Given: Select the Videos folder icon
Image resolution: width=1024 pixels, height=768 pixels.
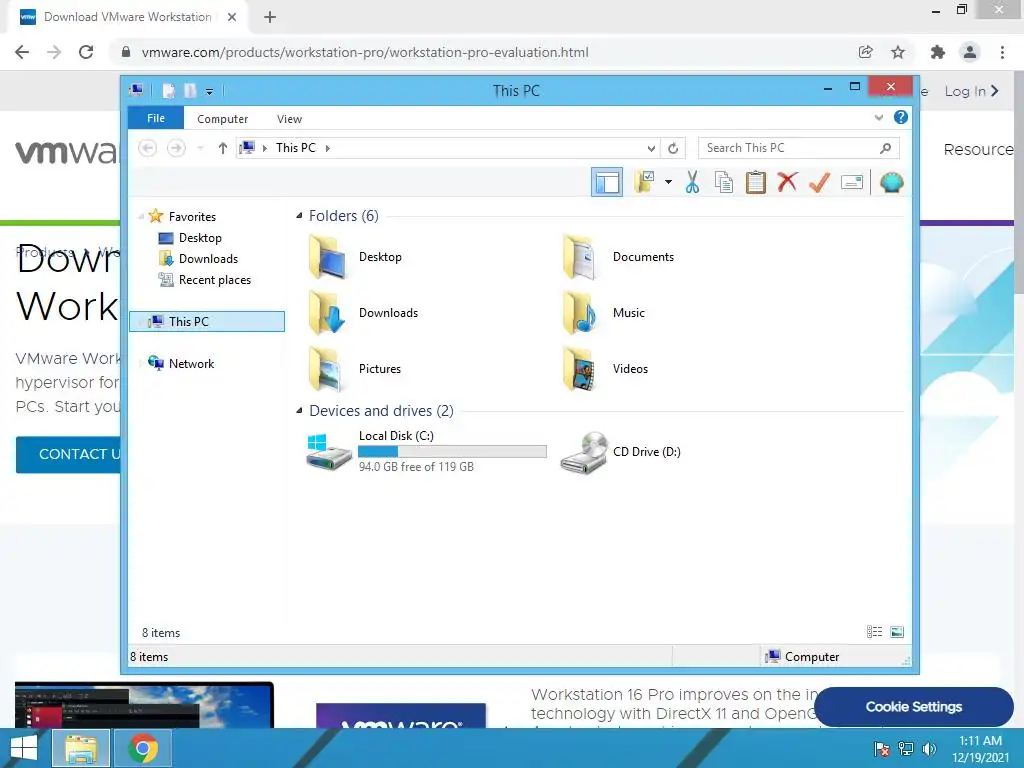Looking at the screenshot, I should (581, 369).
